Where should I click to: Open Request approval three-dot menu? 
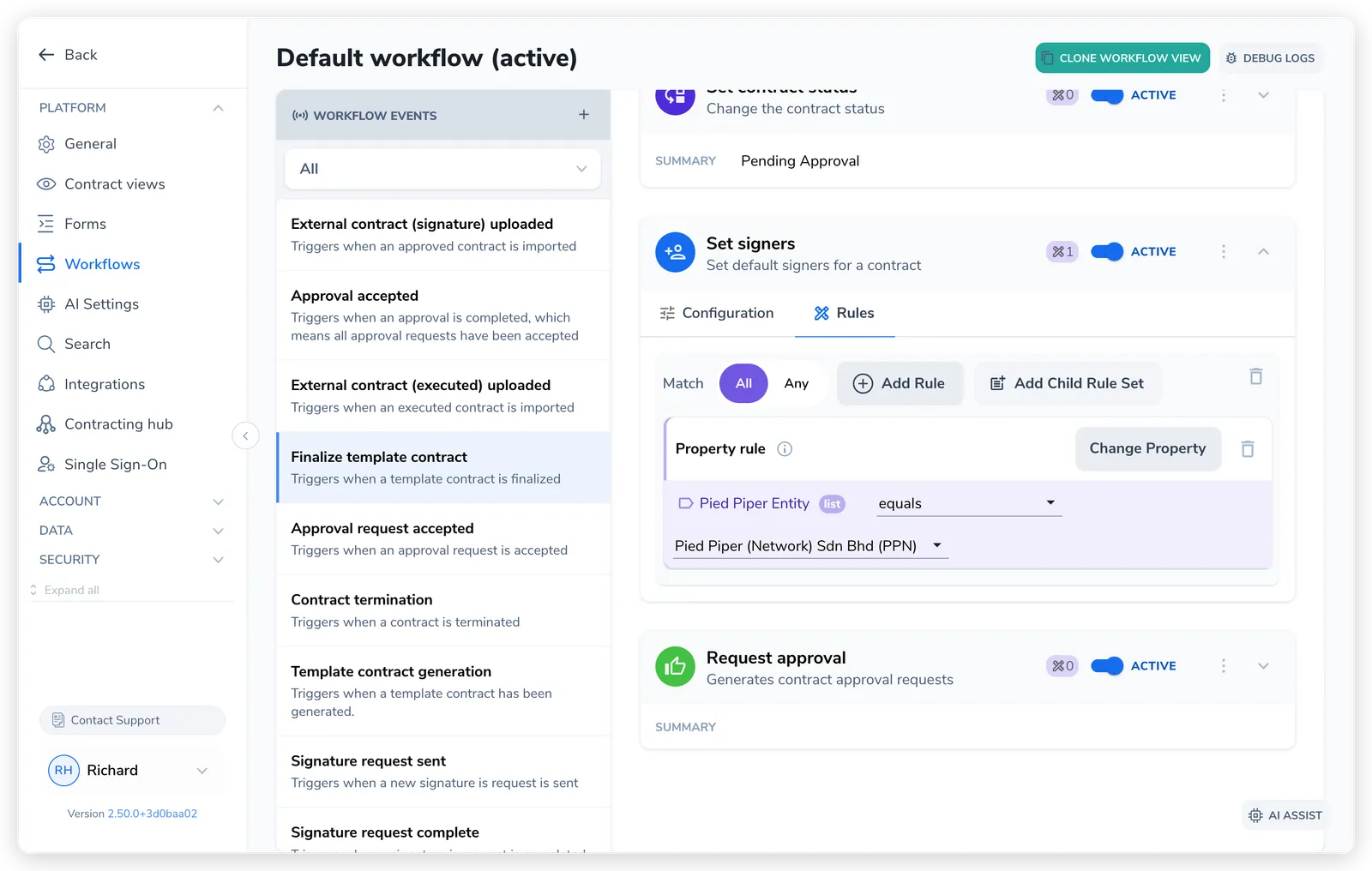click(1224, 666)
